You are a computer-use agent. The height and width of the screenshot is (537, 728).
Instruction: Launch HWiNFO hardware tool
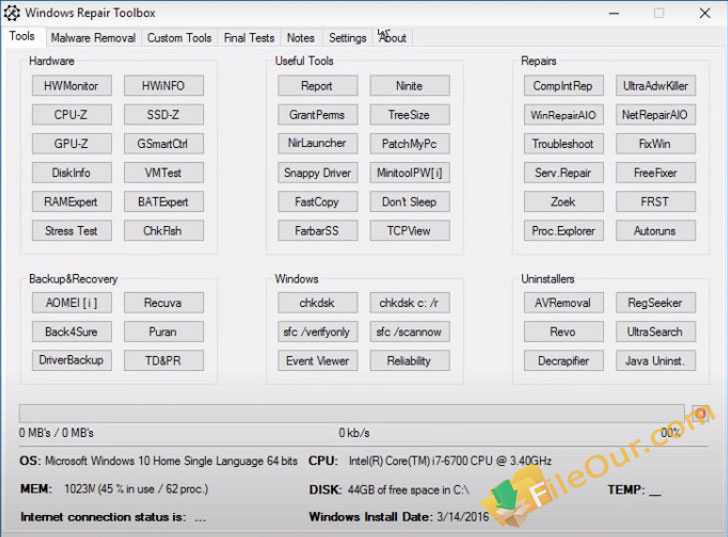[163, 86]
